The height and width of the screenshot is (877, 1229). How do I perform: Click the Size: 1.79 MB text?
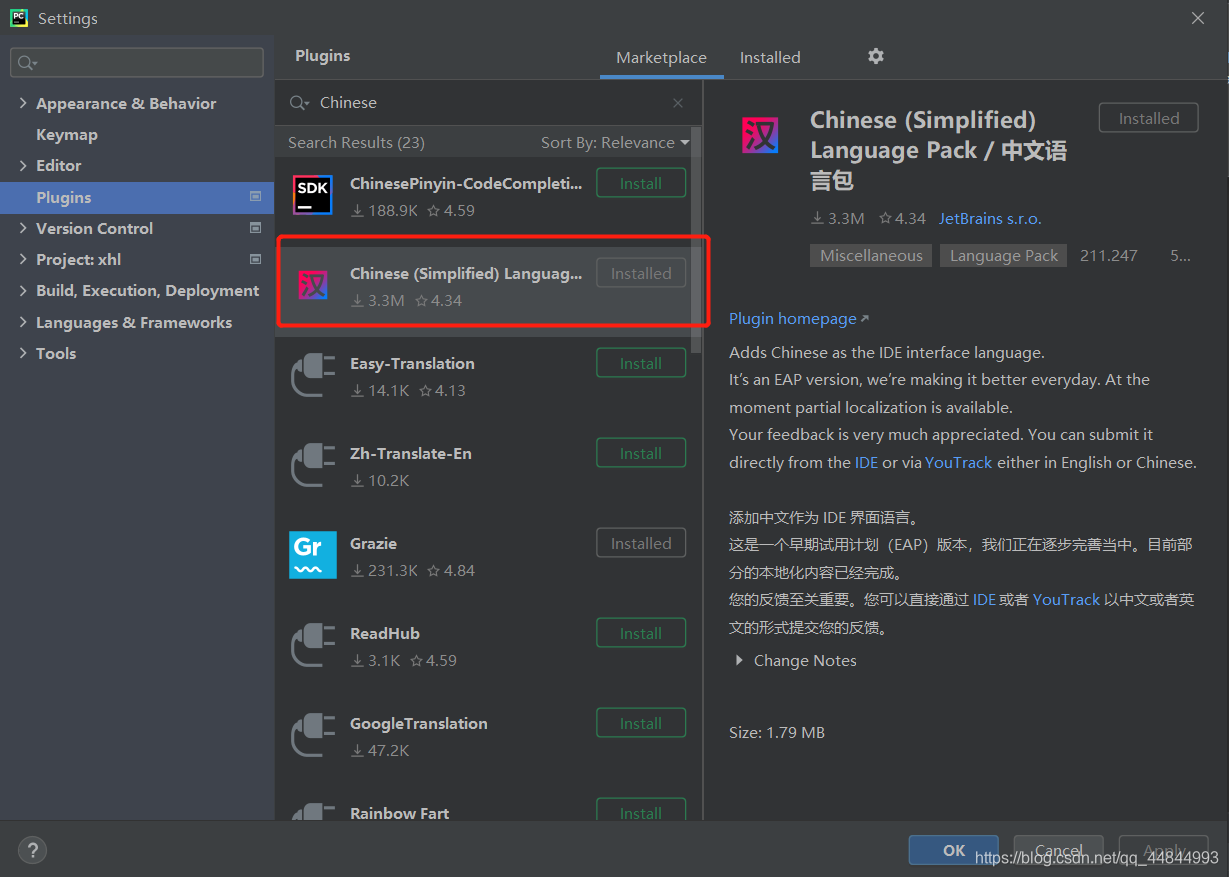point(777,732)
